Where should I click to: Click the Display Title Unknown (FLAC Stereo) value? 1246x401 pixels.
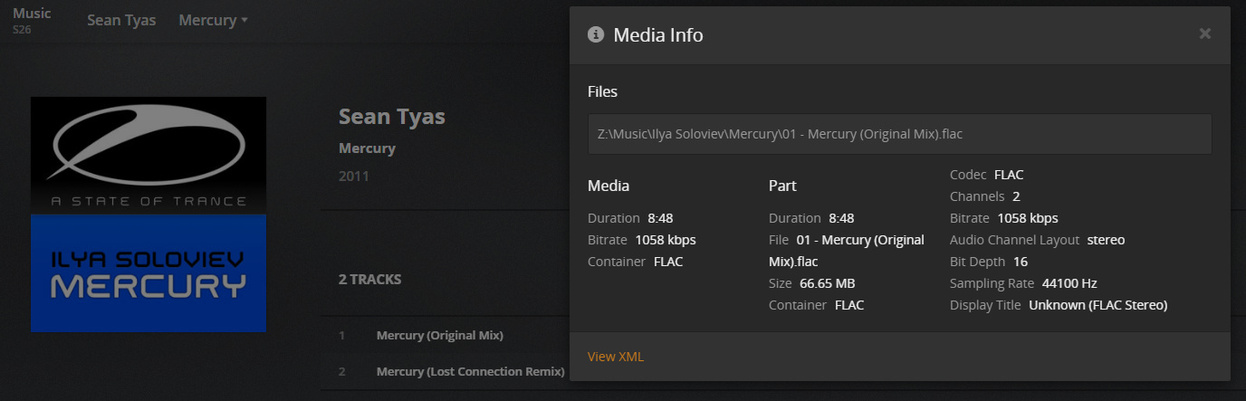pyautogui.click(x=1098, y=305)
